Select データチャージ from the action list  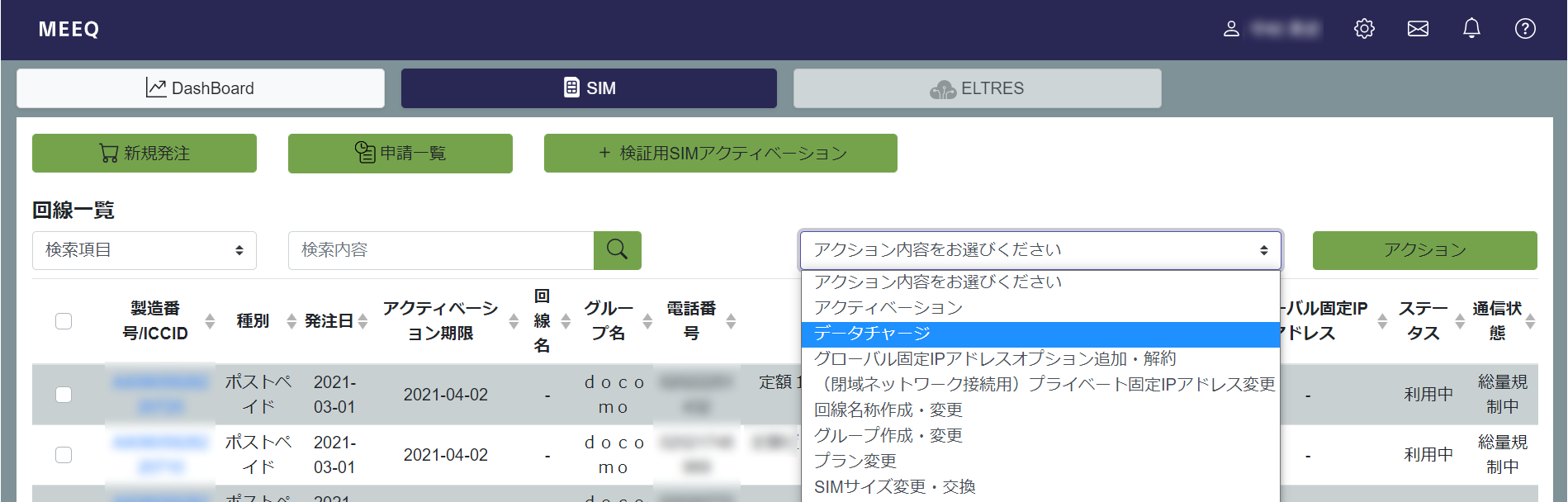tap(1040, 334)
